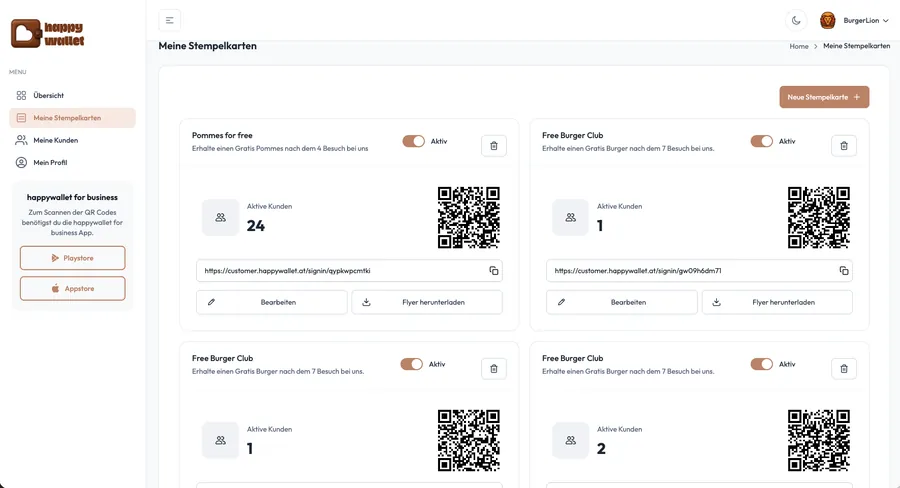Toggle Aktiv on Free Burger Club below Pommes card
This screenshot has height=488, width=900.
pos(412,364)
